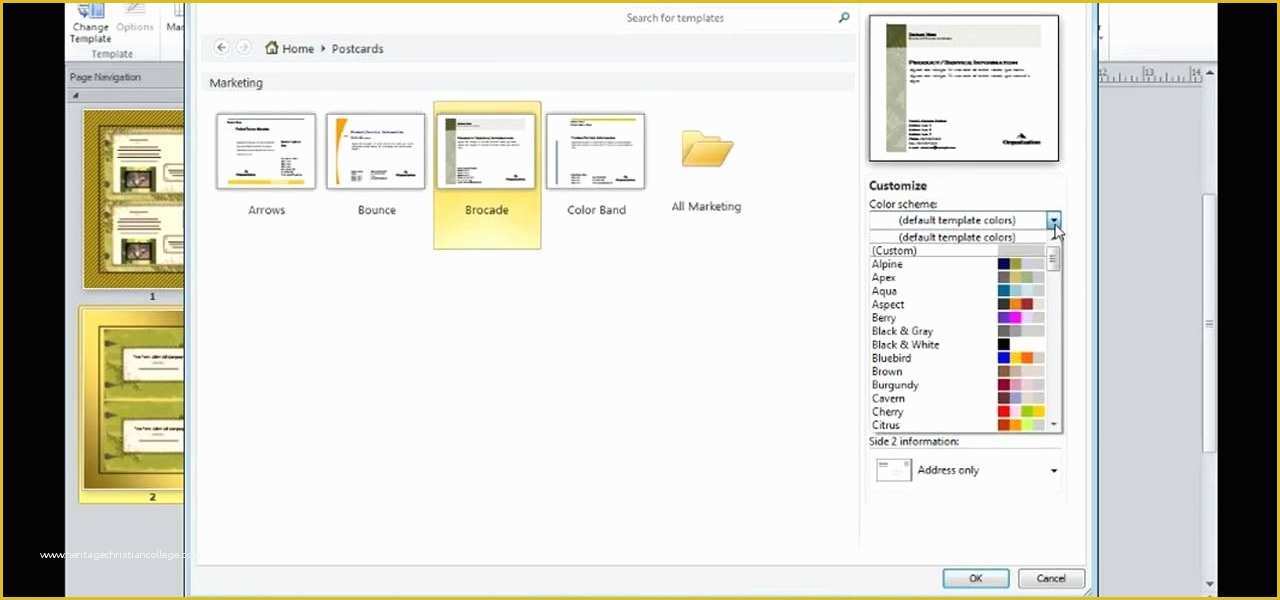Choose the Alpine color scheme

click(x=956, y=264)
